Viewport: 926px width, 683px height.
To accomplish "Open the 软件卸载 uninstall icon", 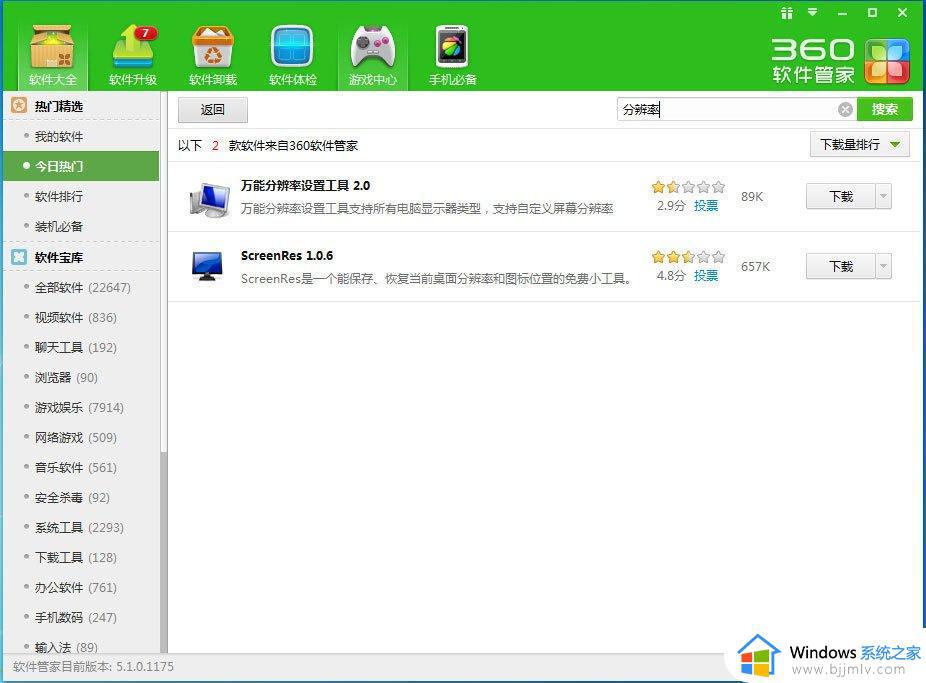I will [x=213, y=55].
